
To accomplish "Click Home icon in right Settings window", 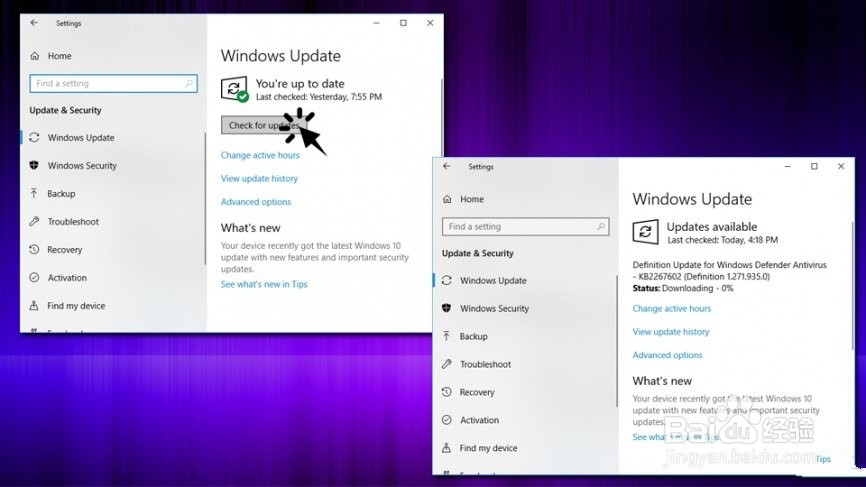I will pyautogui.click(x=447, y=199).
